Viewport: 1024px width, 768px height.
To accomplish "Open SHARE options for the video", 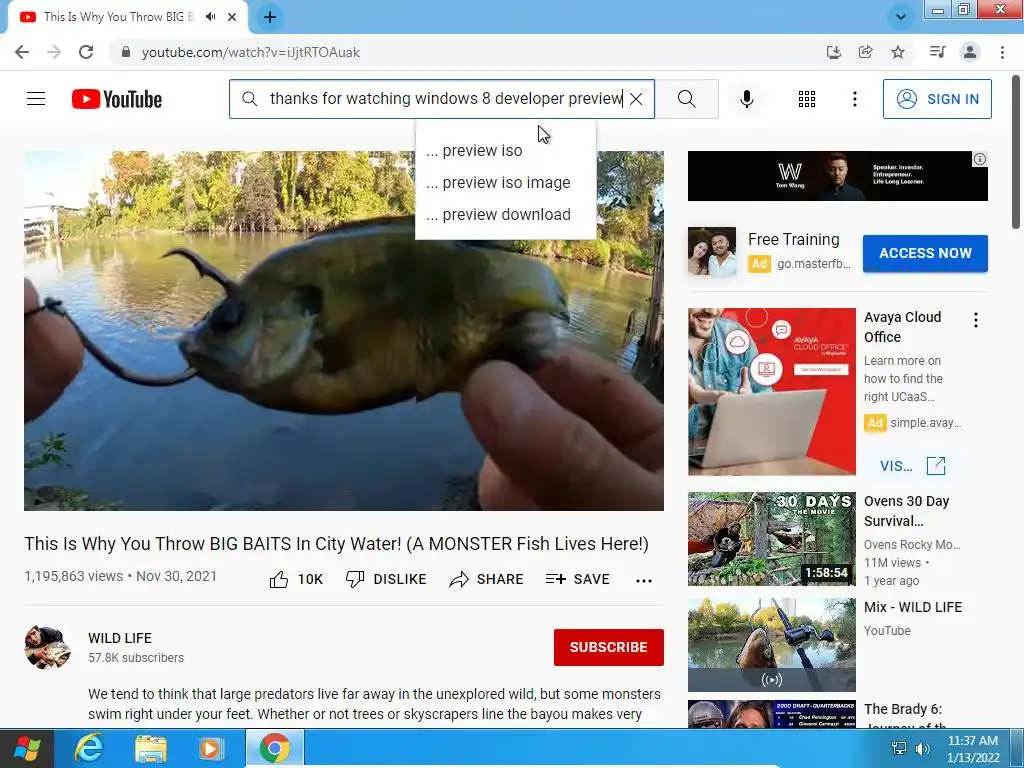I will pyautogui.click(x=487, y=579).
